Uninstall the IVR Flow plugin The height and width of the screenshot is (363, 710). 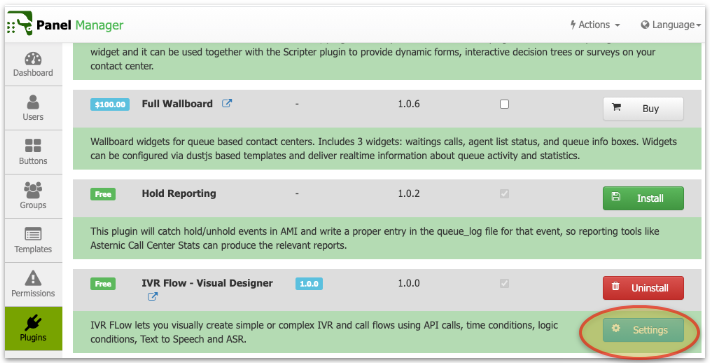643,288
